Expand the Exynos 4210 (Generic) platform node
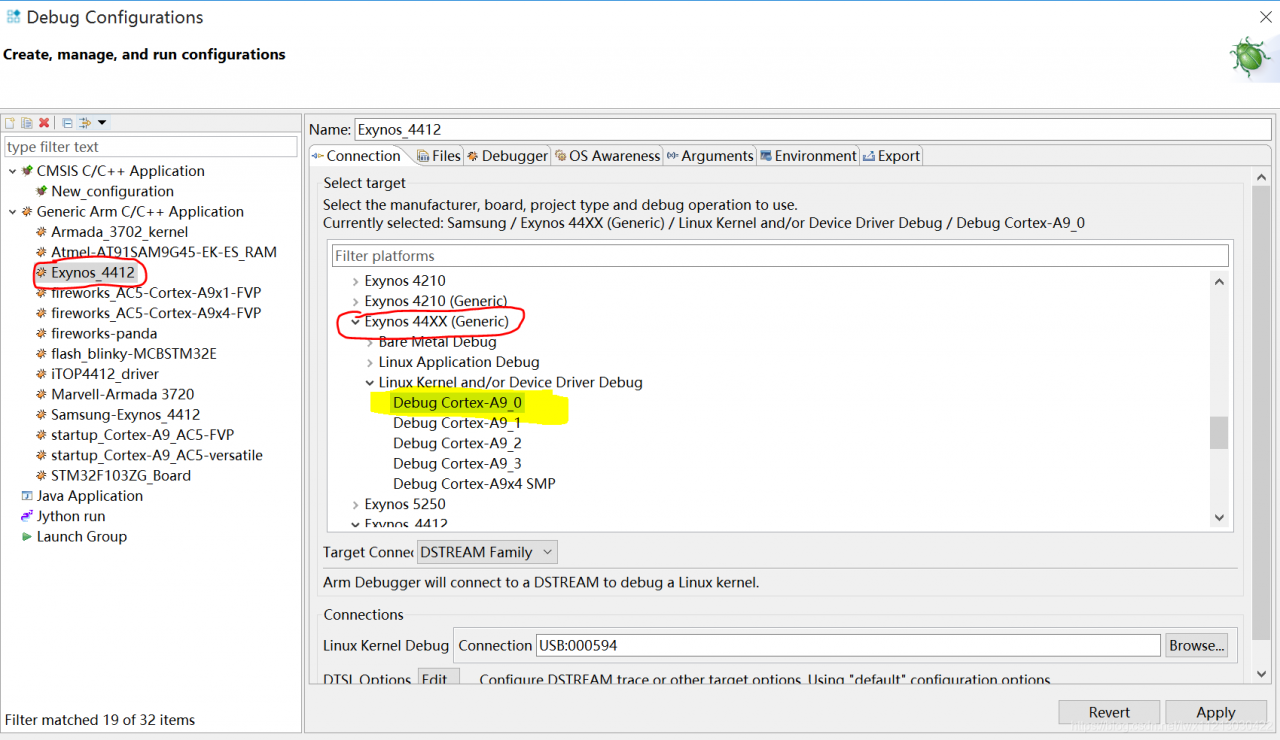Viewport: 1280px width, 740px height. pos(355,301)
